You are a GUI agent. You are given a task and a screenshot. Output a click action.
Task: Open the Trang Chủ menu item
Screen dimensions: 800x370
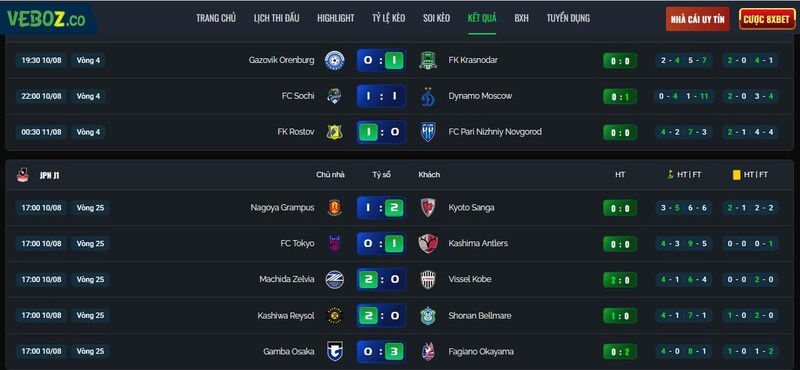click(216, 18)
